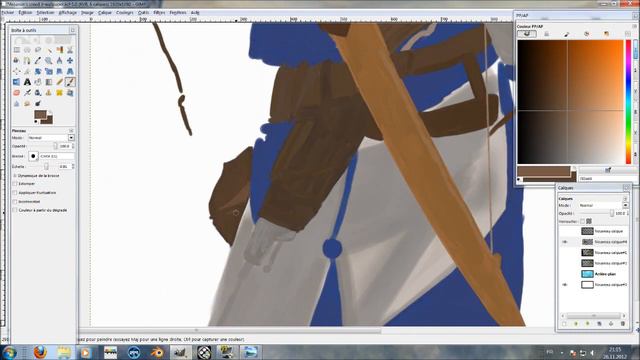Select the Pencil tool
This screenshot has width=640, height=360.
pos(59,82)
